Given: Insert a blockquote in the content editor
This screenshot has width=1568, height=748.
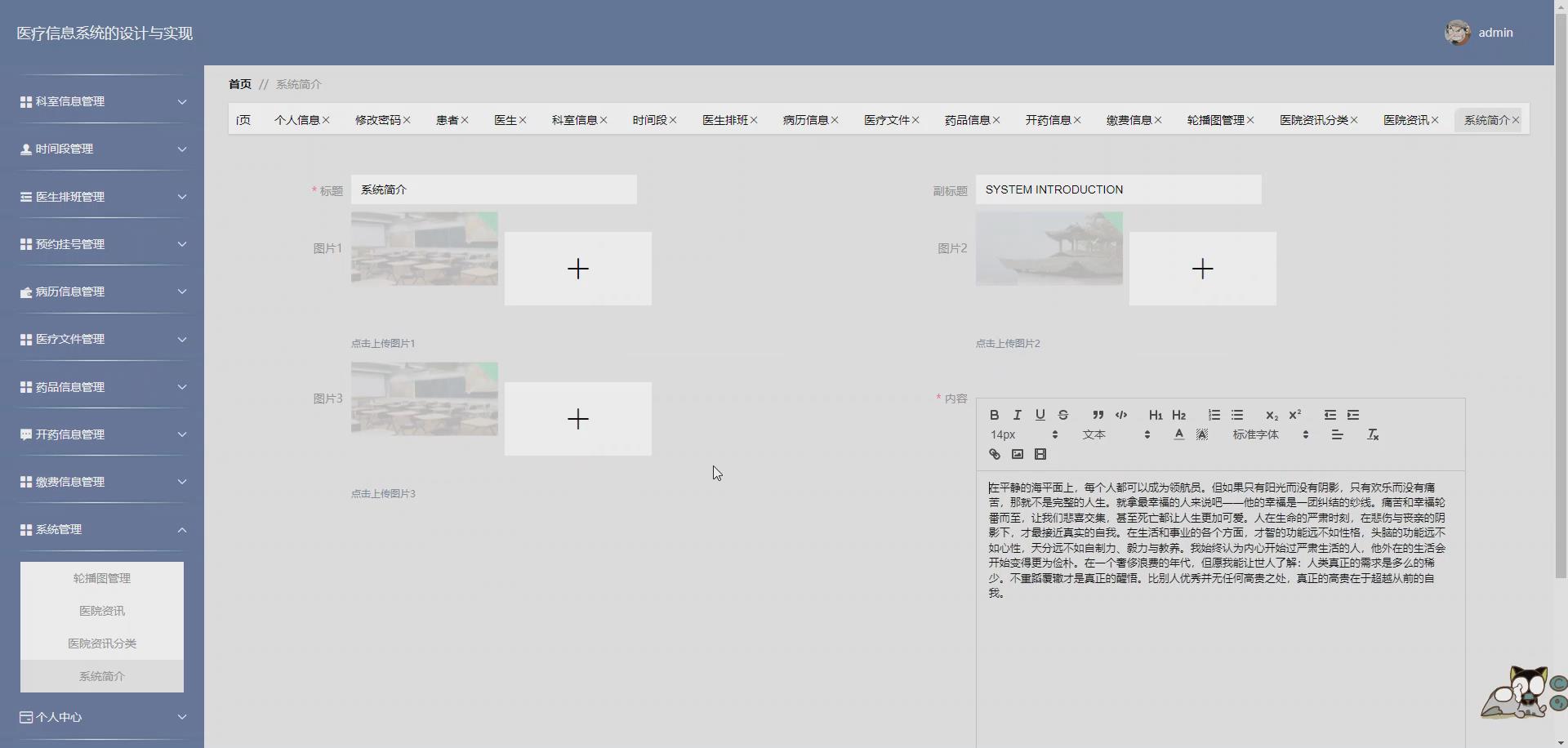Looking at the screenshot, I should pos(1098,415).
